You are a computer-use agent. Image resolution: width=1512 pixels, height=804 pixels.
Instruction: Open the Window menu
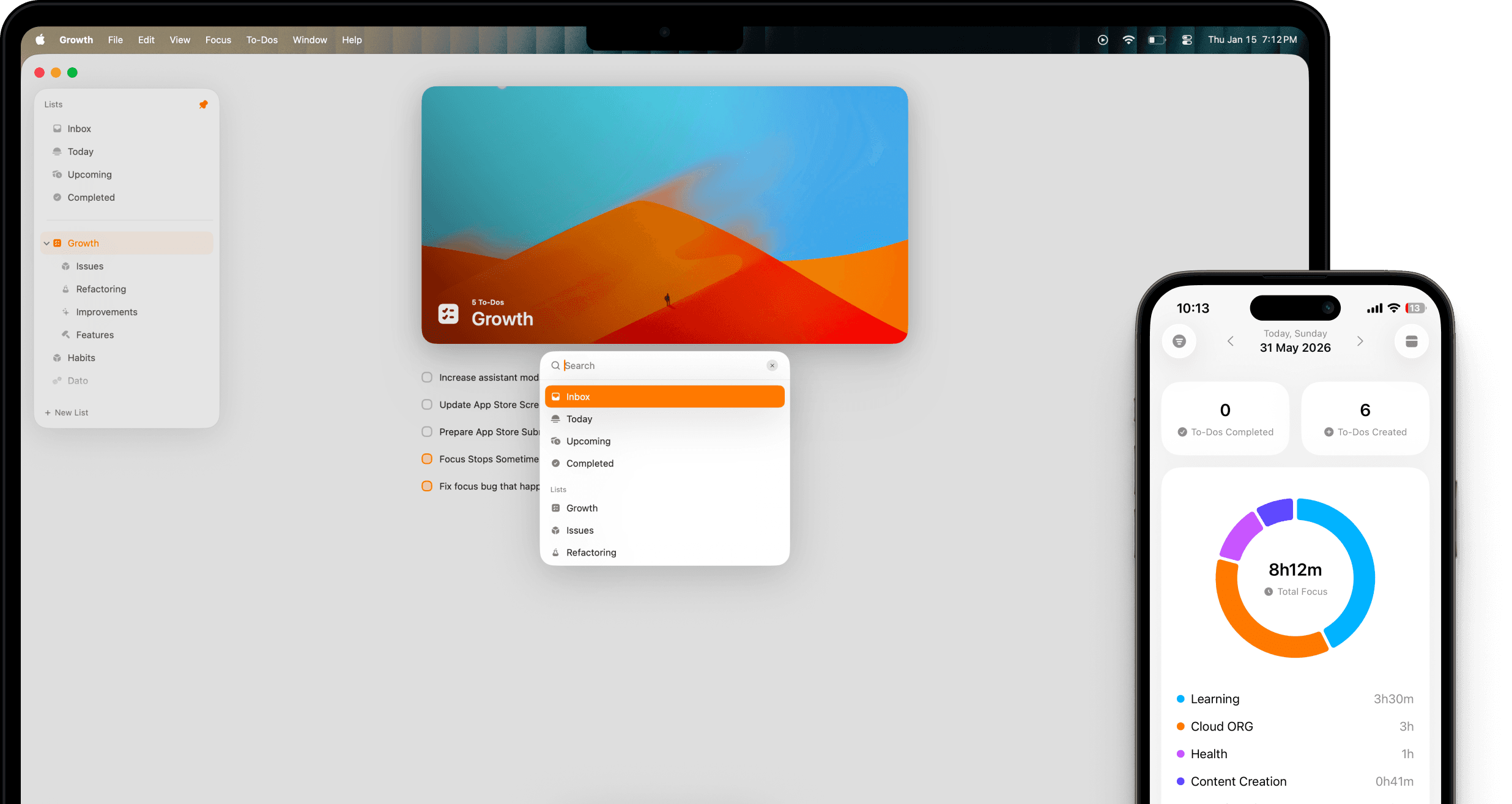coord(309,40)
